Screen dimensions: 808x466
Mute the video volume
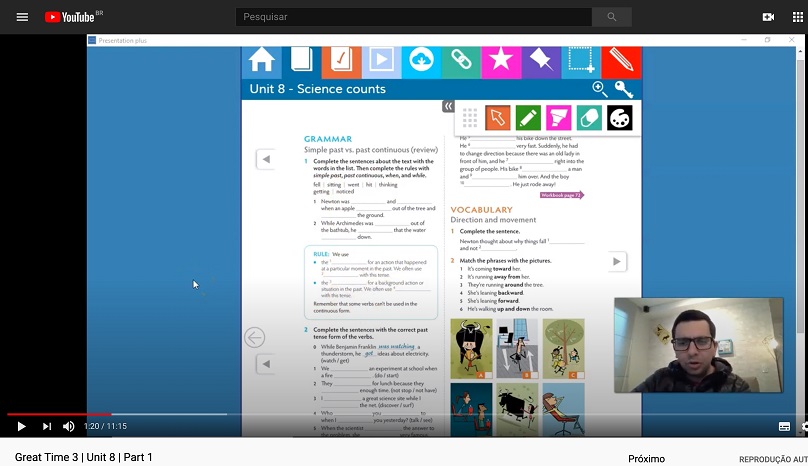[x=68, y=426]
